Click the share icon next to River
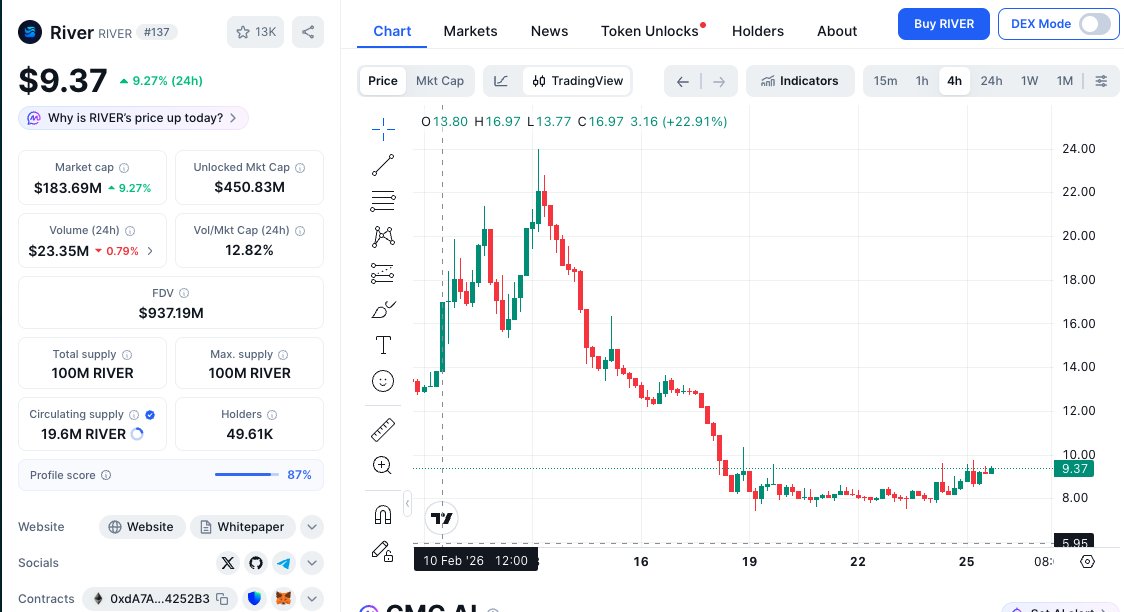Screen dimensions: 1124x612 pos(307,32)
